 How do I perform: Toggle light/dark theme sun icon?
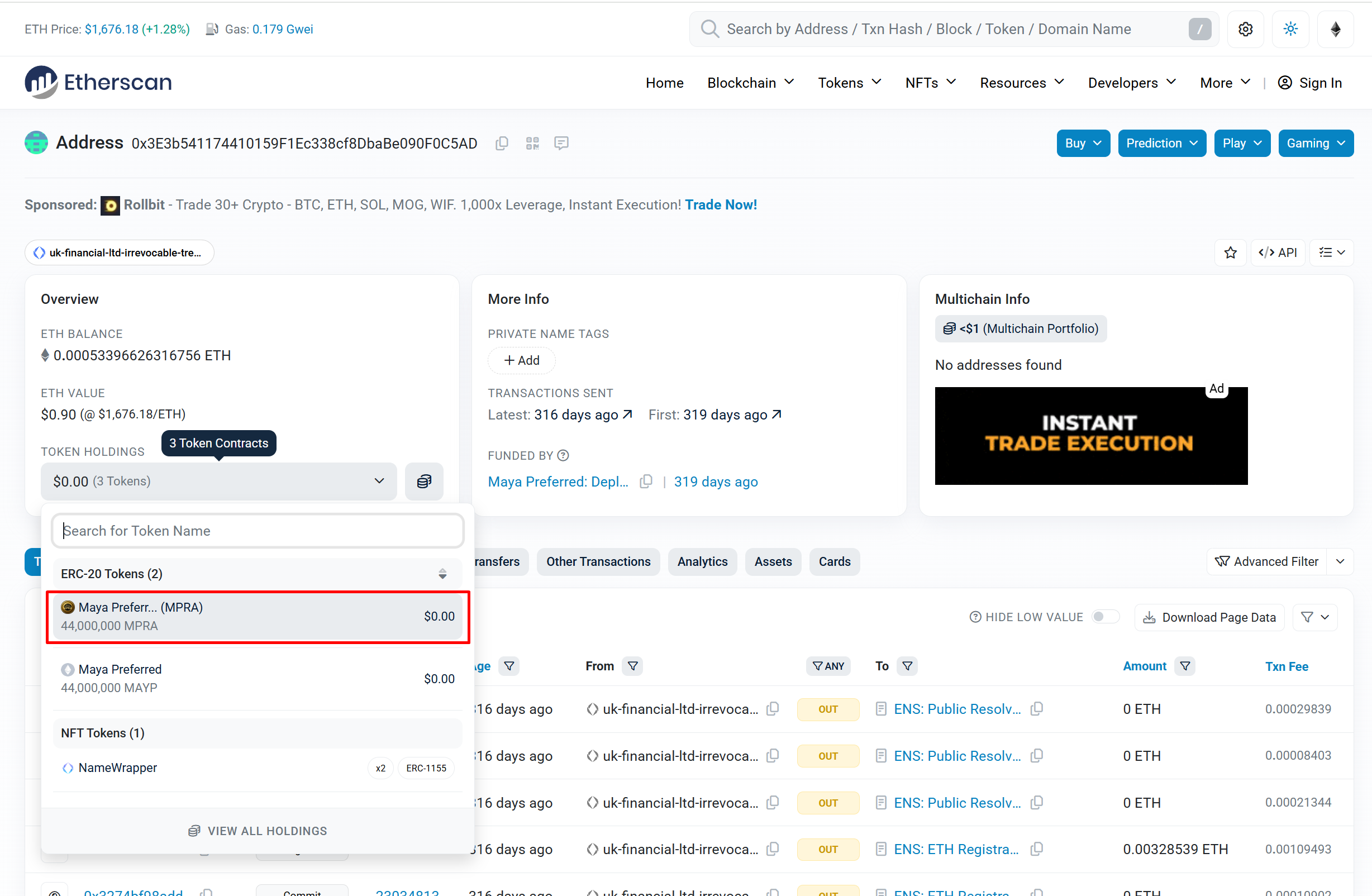coord(1290,29)
